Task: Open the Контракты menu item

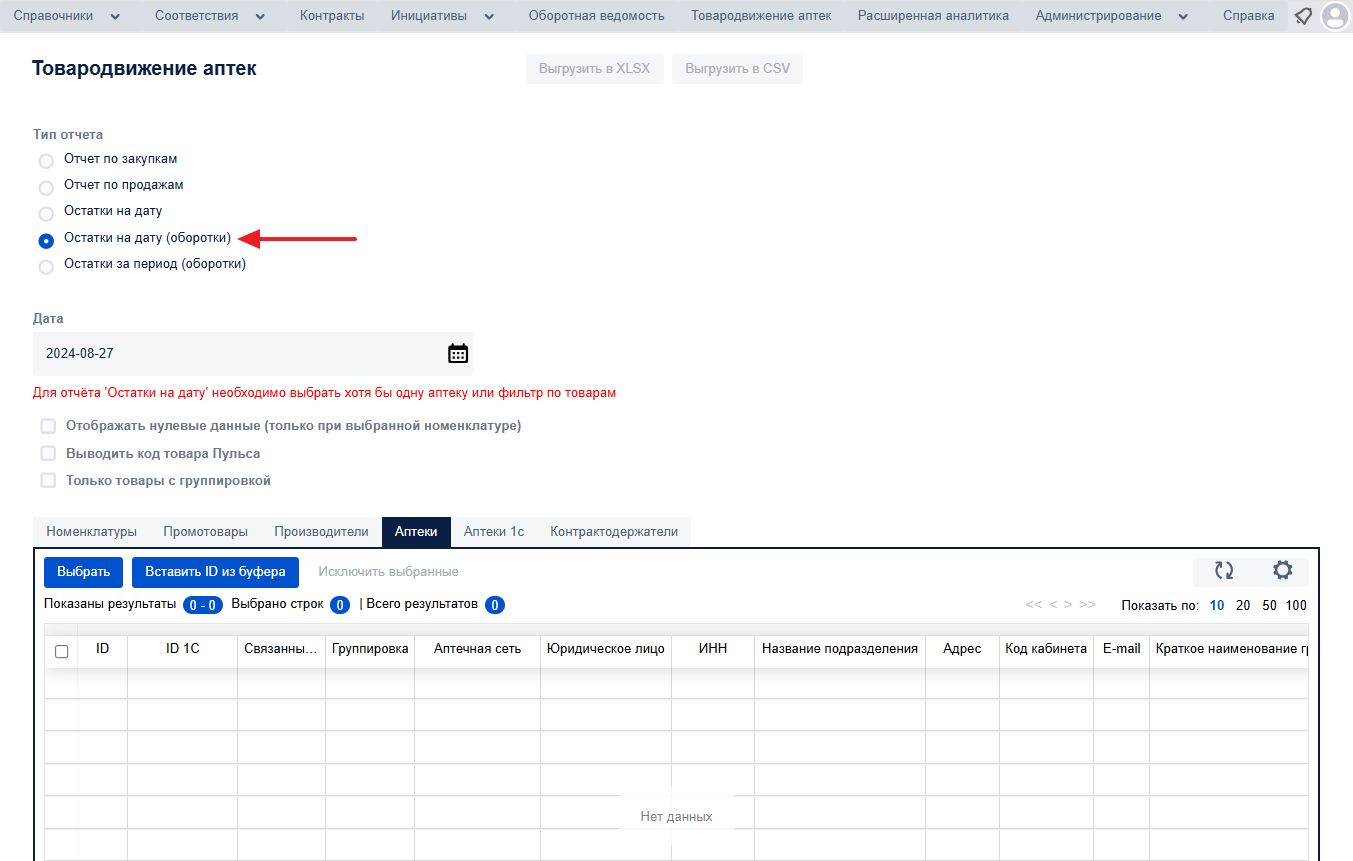Action: pos(332,16)
